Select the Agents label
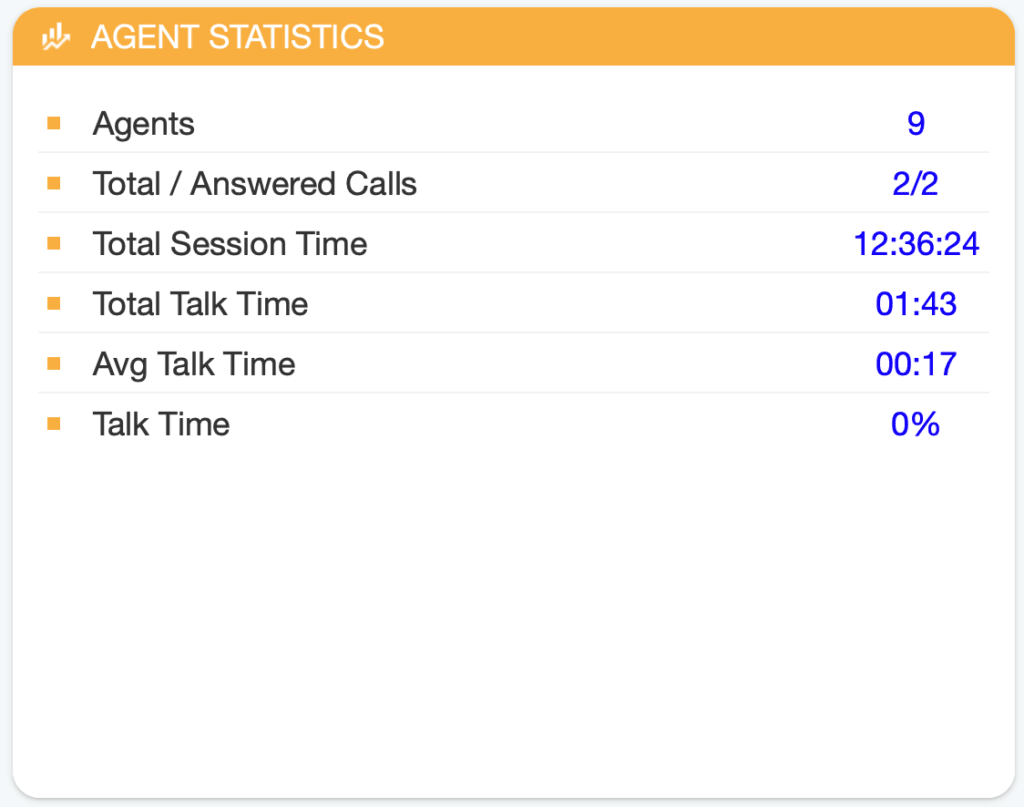 (144, 124)
